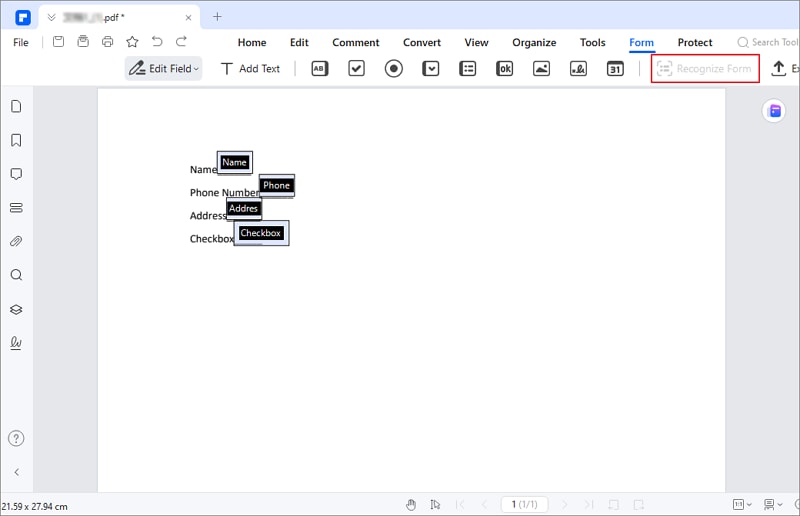
Task: Select the date field tool
Action: (615, 68)
